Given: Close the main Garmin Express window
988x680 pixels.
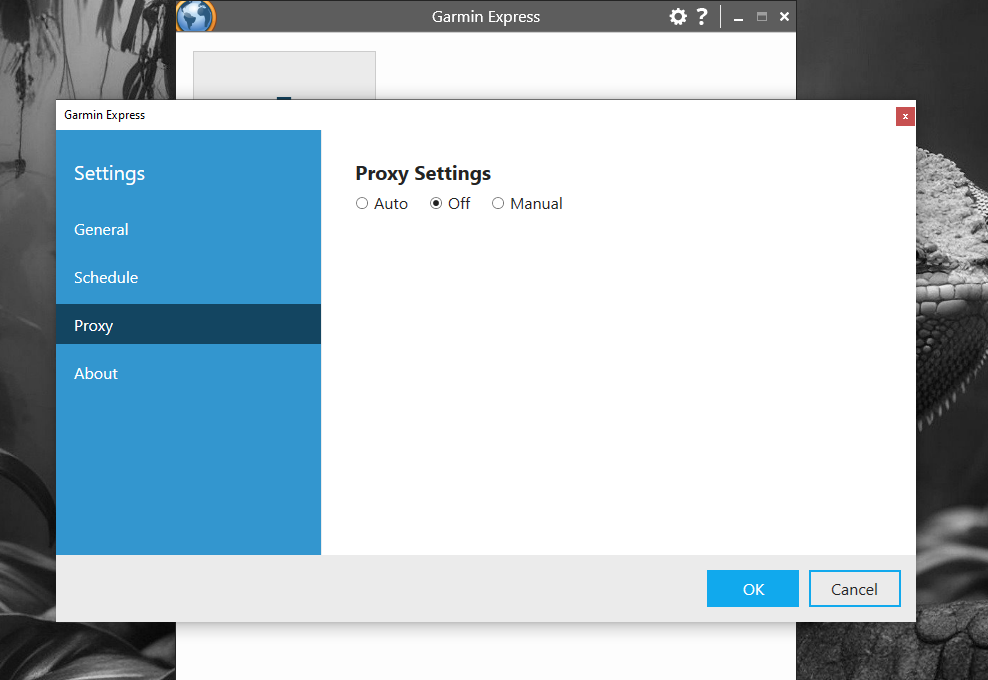Looking at the screenshot, I should tap(784, 17).
